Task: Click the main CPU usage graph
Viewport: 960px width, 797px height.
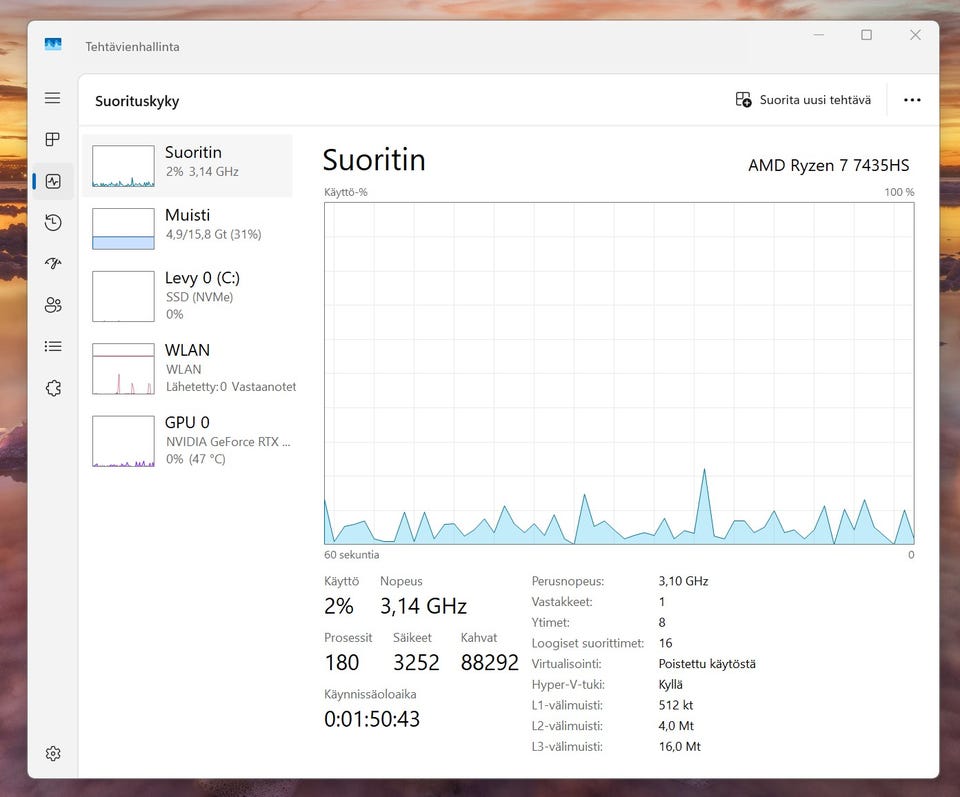Action: (x=619, y=373)
